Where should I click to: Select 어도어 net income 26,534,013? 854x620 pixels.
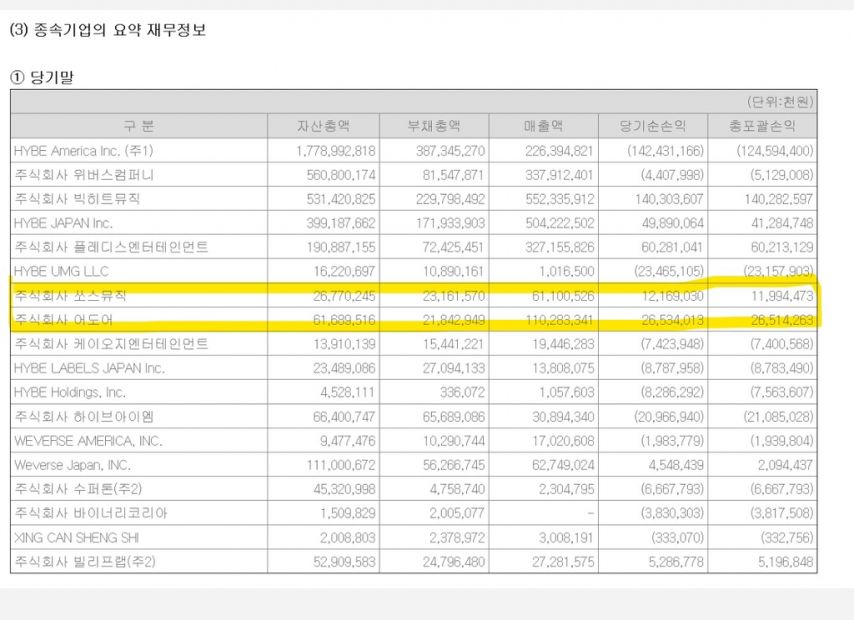[x=672, y=319]
